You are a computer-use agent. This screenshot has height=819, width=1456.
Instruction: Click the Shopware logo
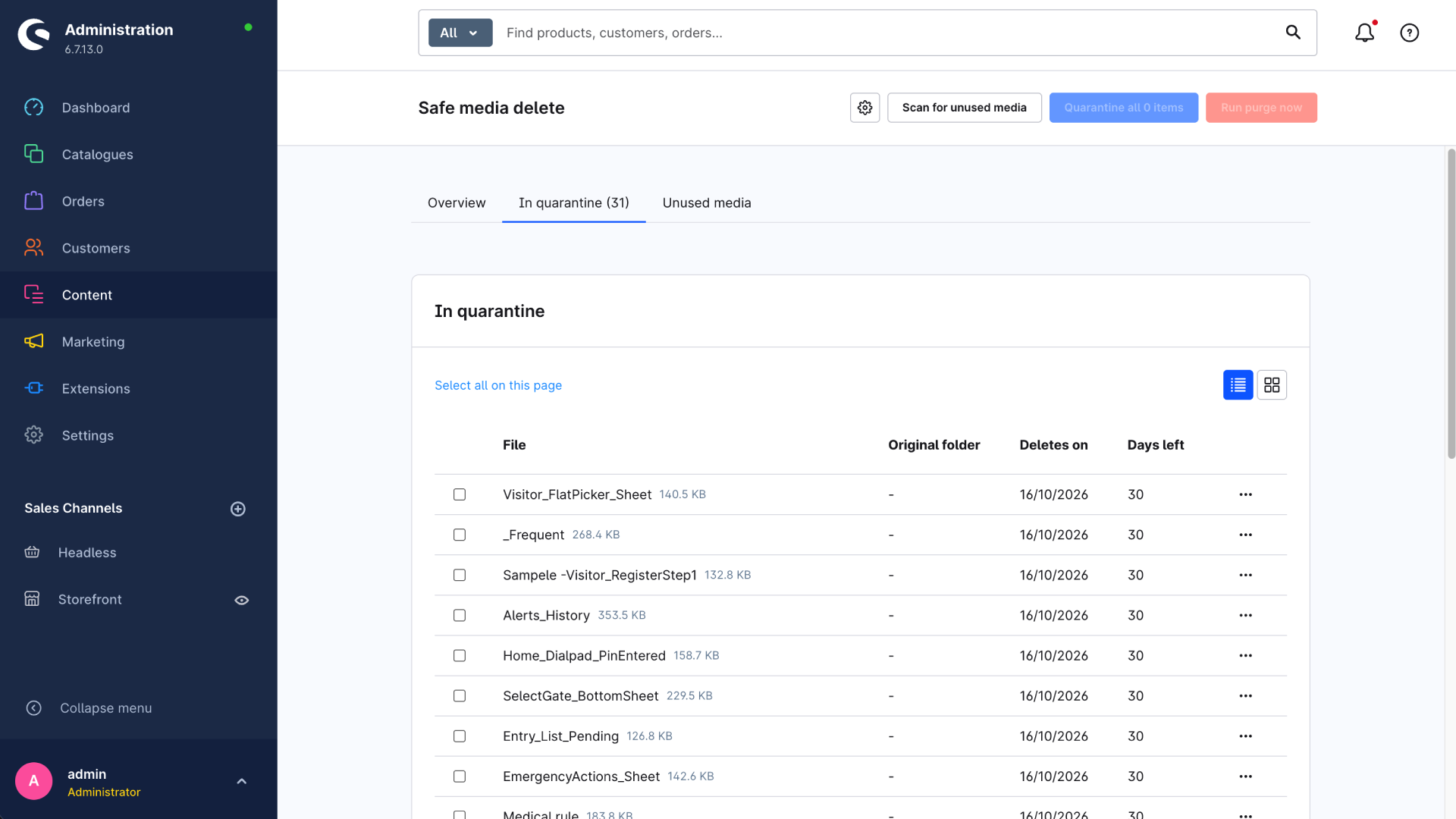34,34
